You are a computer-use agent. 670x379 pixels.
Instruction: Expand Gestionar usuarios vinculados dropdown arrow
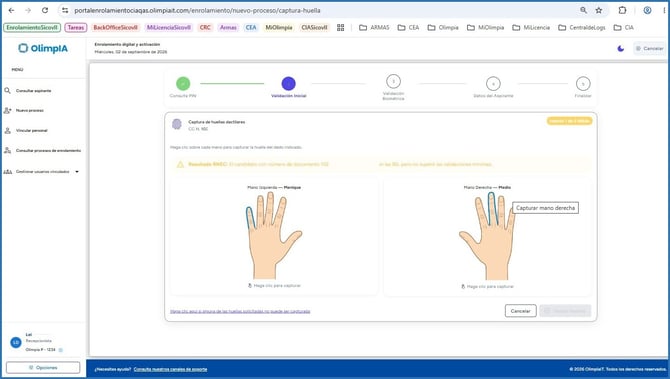[x=77, y=172]
